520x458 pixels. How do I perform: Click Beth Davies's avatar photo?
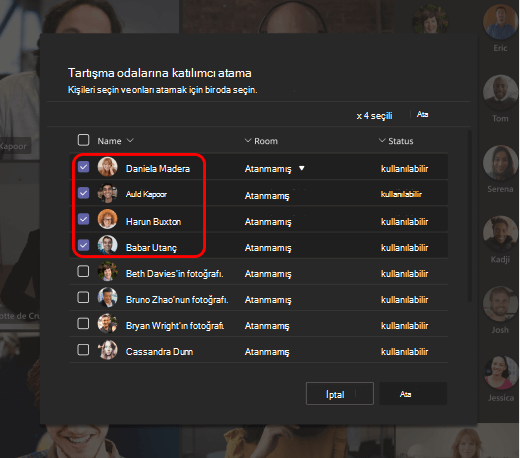[x=107, y=271]
